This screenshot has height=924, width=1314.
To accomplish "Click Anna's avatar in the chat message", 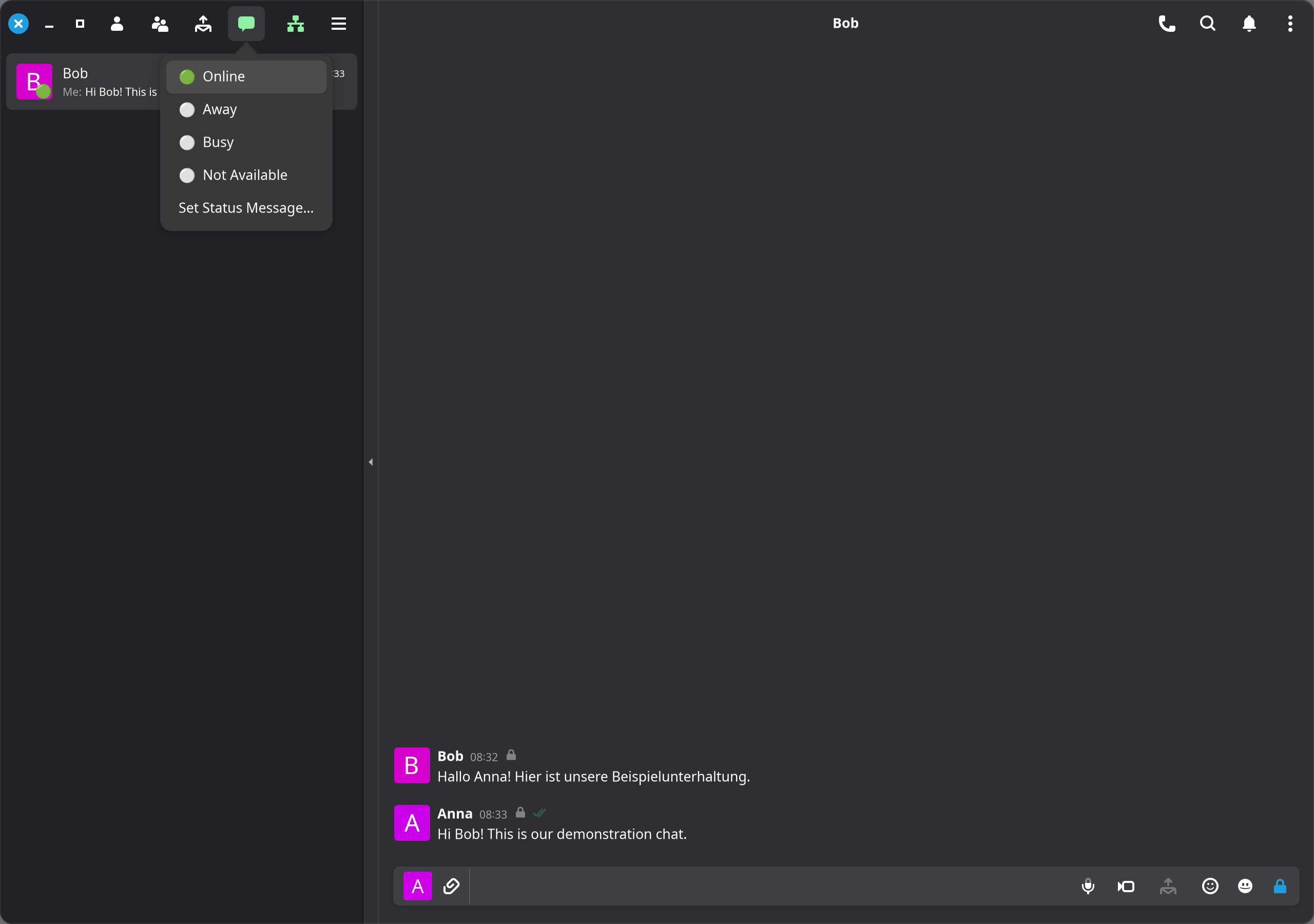I will point(412,823).
